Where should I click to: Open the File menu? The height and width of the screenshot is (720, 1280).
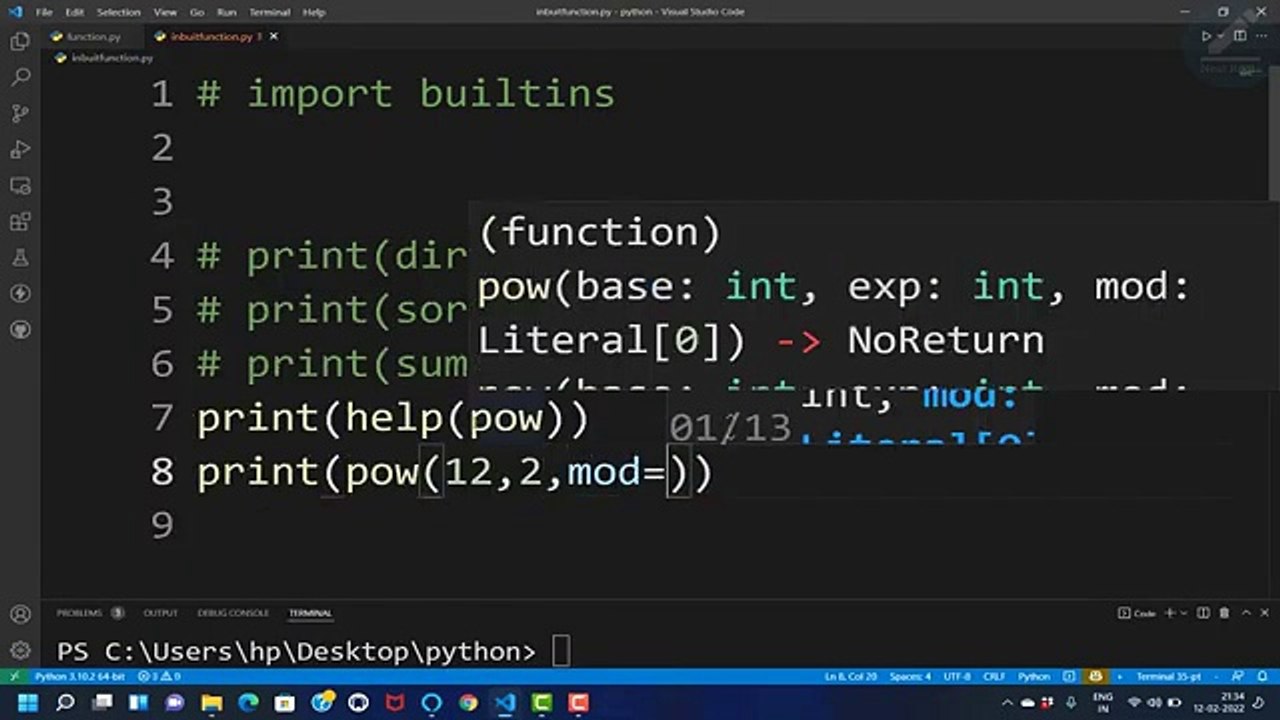[44, 12]
